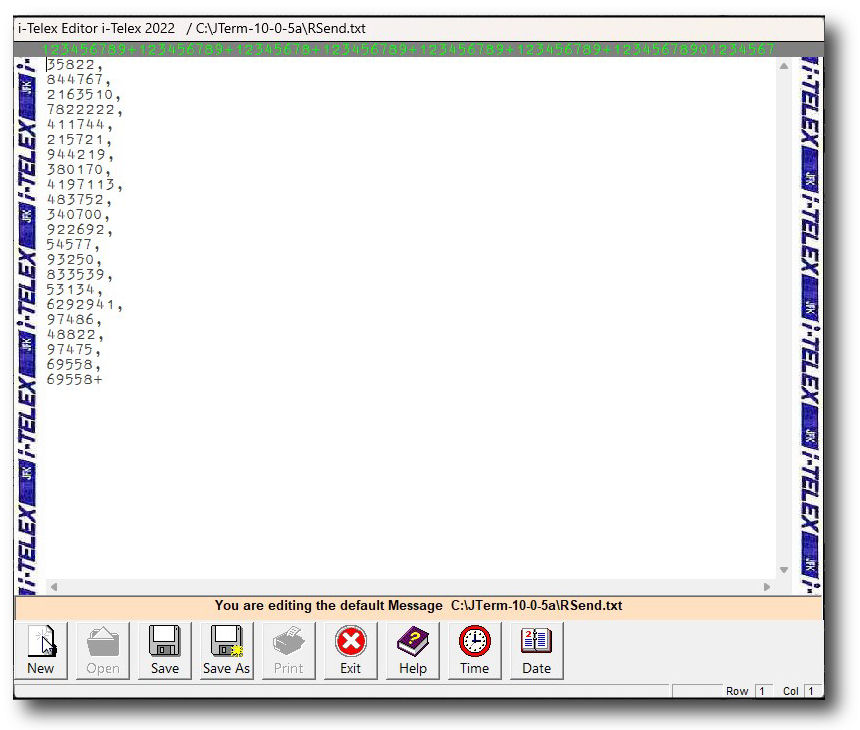Click the title bar text "i-Telex Editor i-Telex 2022"
The width and height of the screenshot is (860, 730).
[x=97, y=29]
